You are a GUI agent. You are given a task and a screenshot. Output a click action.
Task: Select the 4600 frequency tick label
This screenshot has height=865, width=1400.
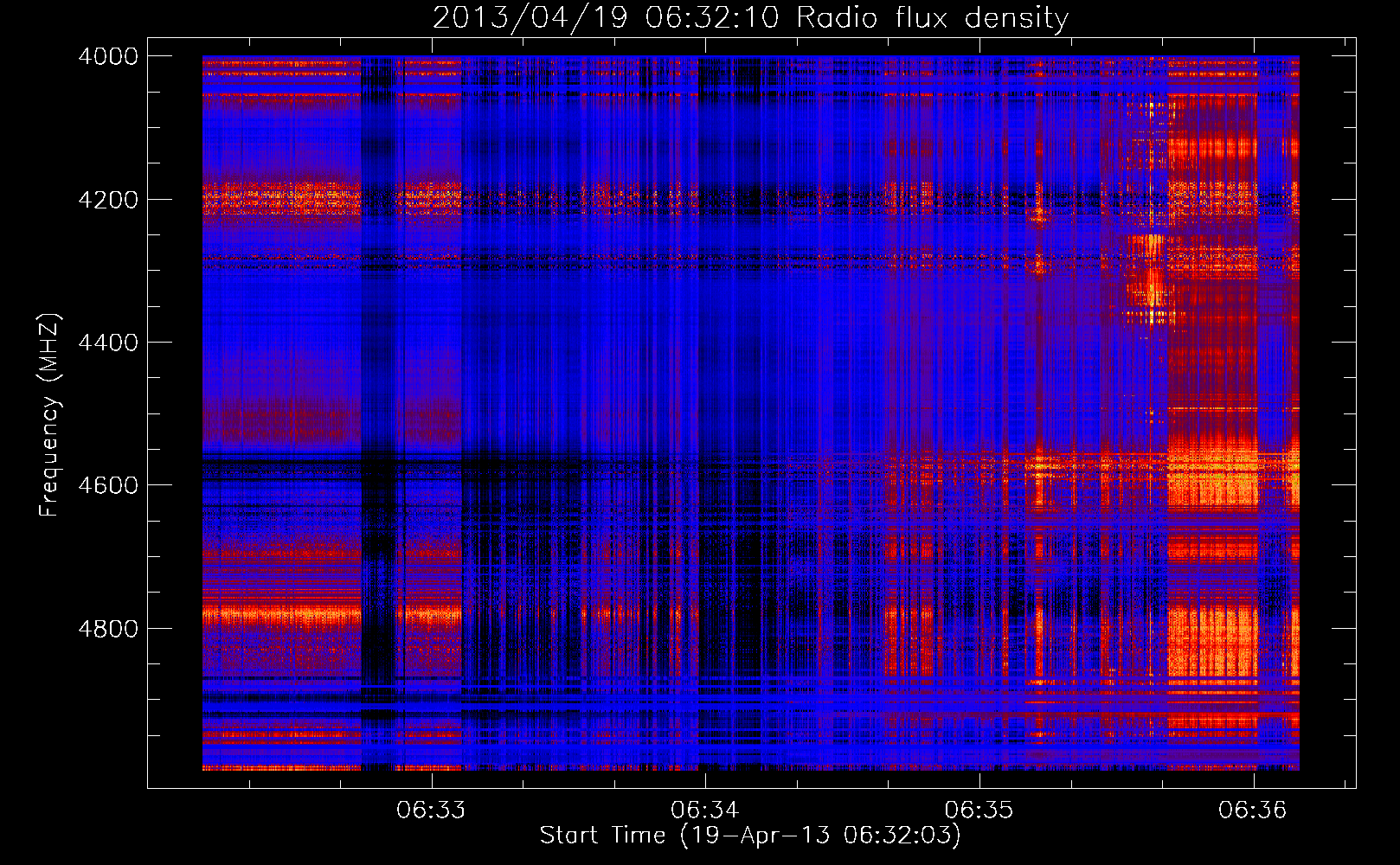pyautogui.click(x=108, y=485)
